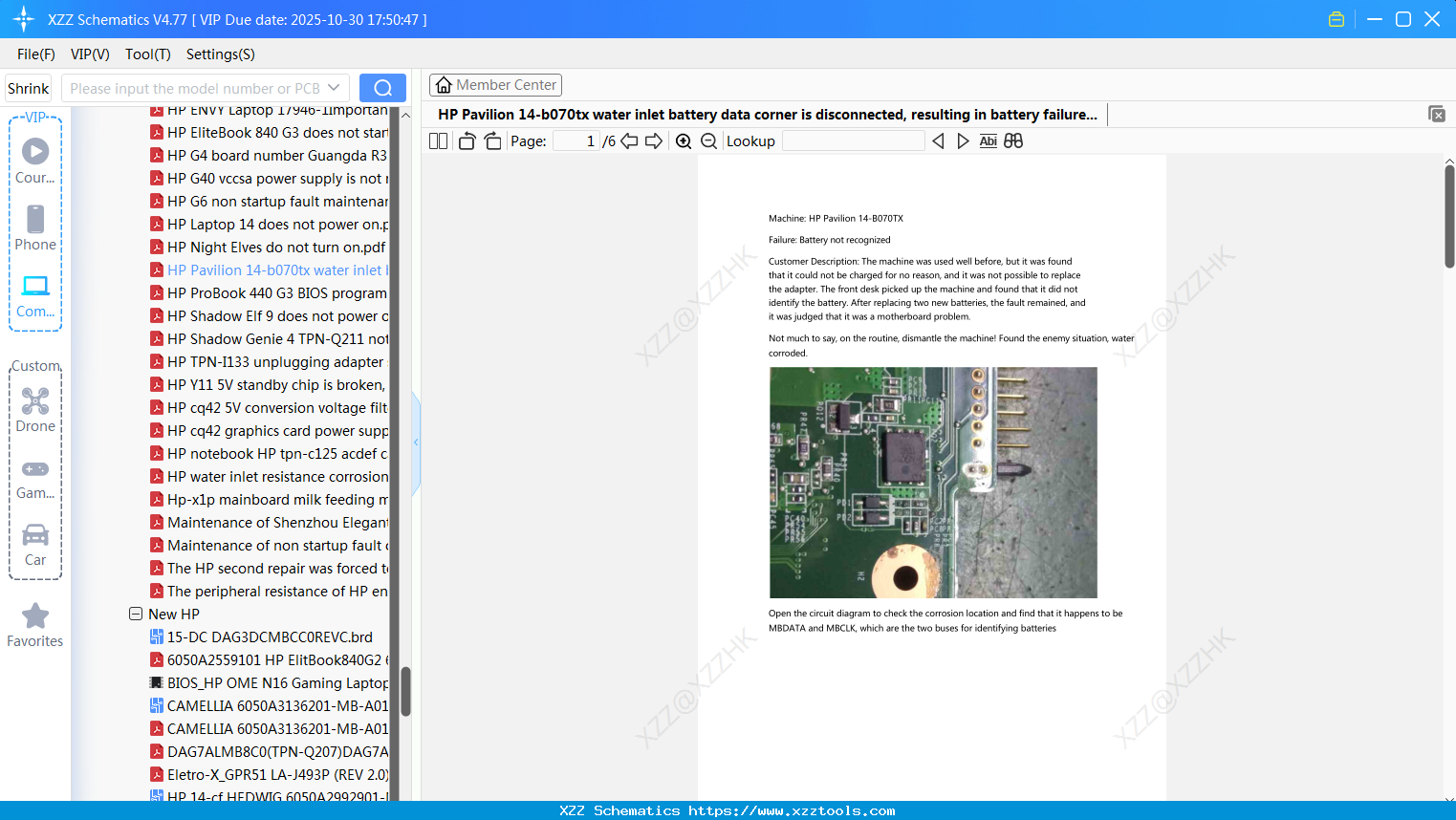Click the model number search field
The width and height of the screenshot is (1456, 820).
195,88
